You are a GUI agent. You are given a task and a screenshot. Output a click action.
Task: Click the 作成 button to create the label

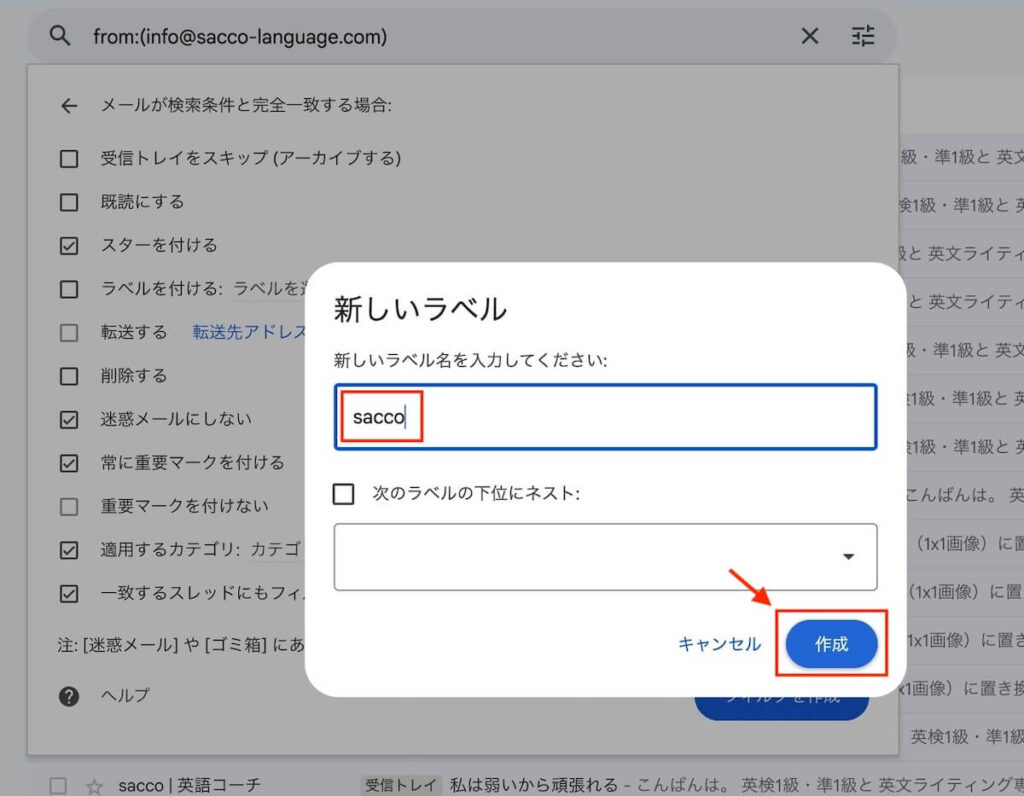click(833, 644)
